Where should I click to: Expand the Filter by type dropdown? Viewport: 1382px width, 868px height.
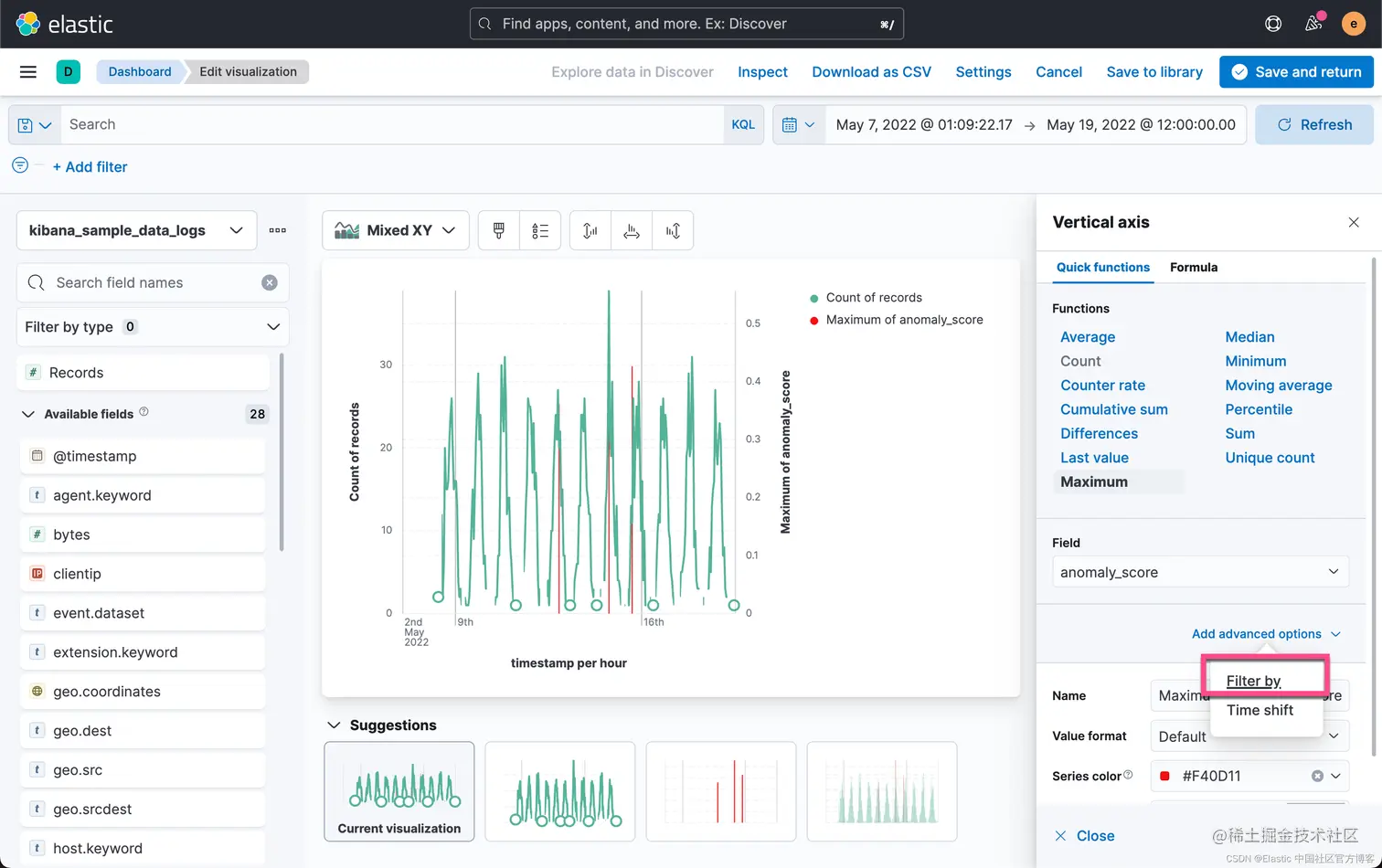tap(153, 326)
